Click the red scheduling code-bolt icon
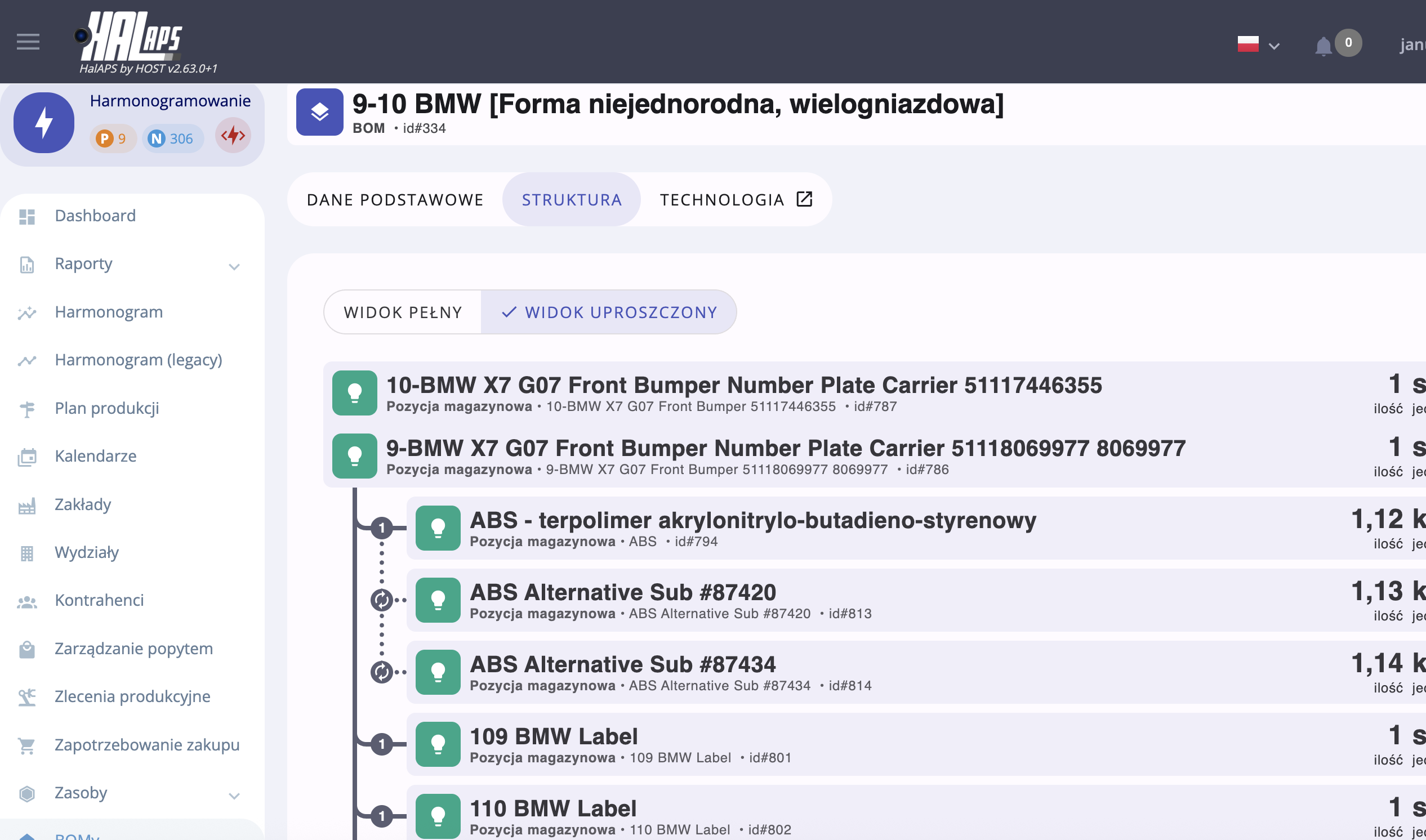Viewport: 1426px width, 840px height. (x=233, y=136)
